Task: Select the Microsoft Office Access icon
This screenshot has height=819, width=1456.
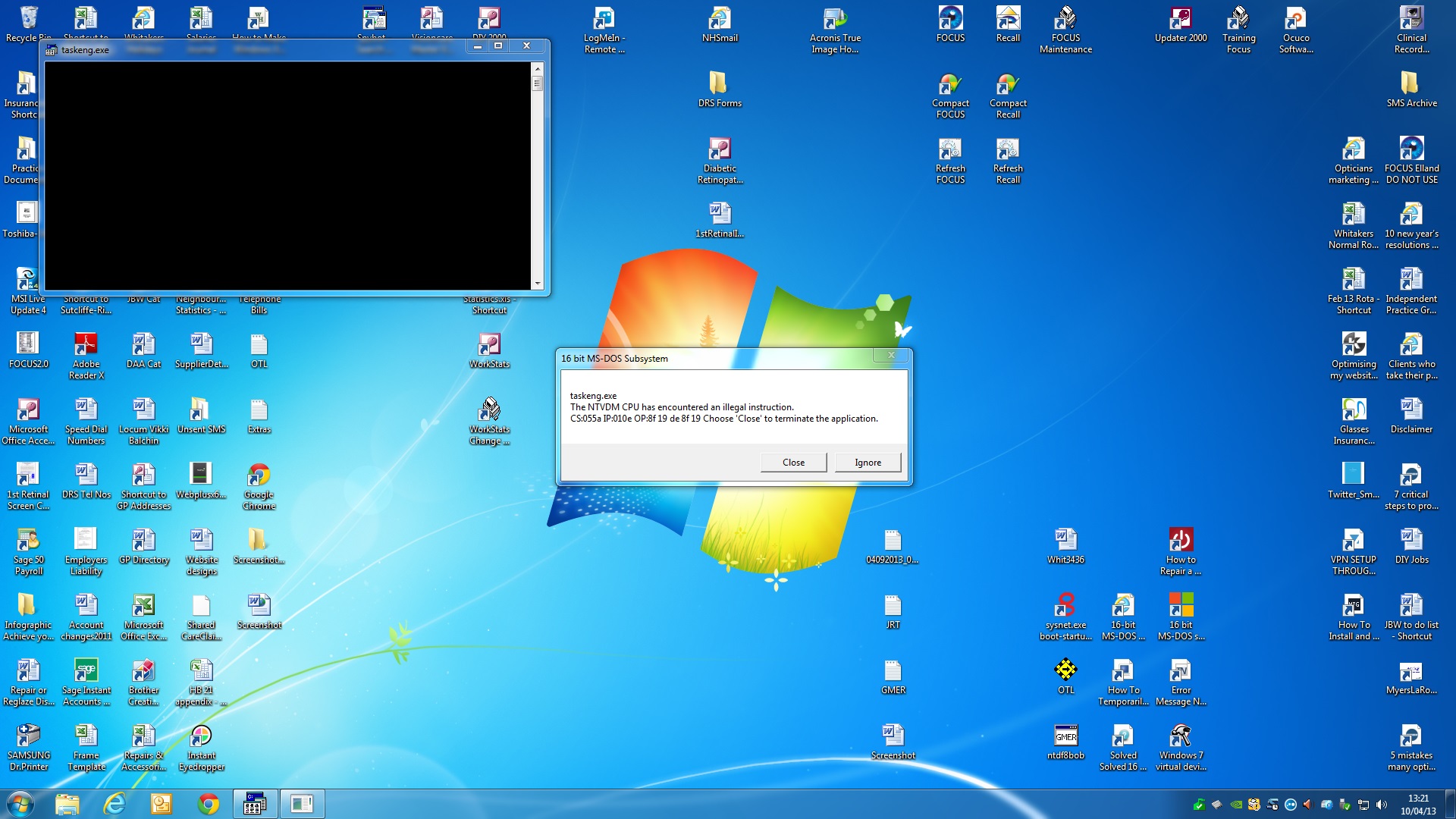Action: point(28,422)
